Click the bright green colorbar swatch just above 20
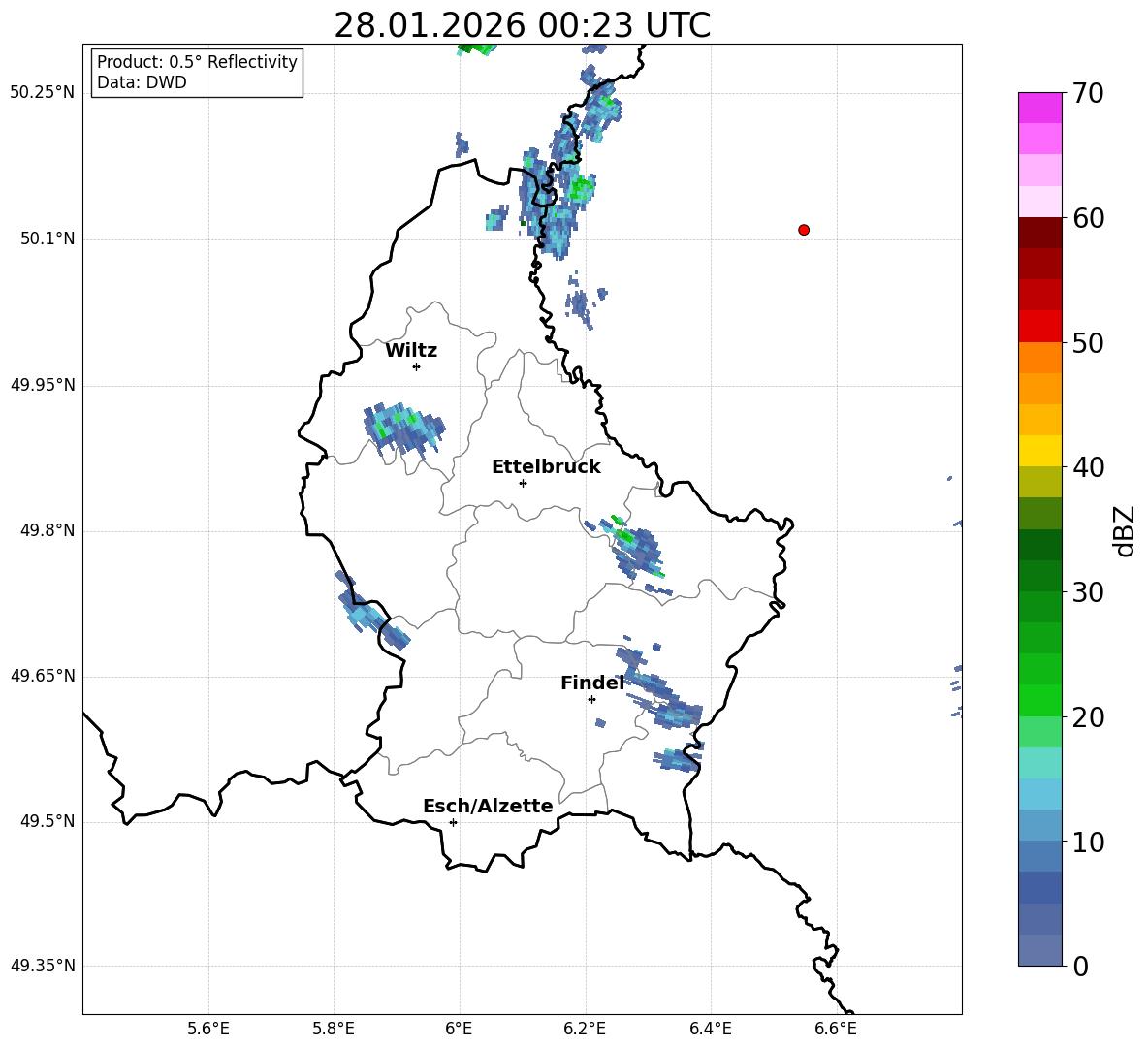The width and height of the screenshot is (1148, 1048). (x=1039, y=700)
